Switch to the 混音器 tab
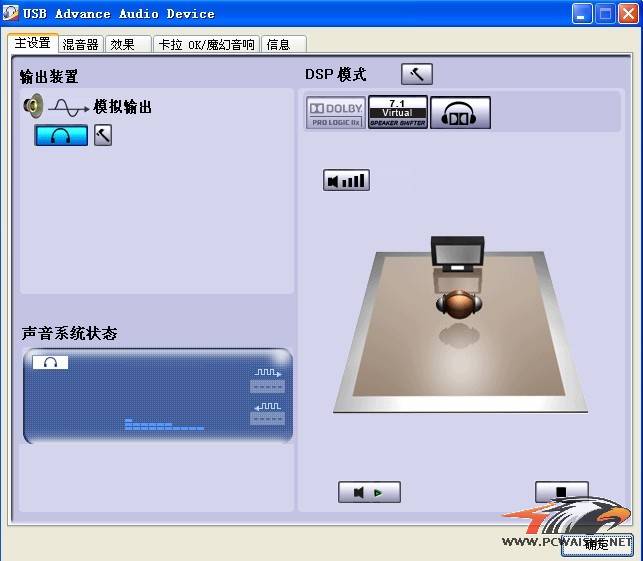Screen dimensions: 643x561 pyautogui.click(x=80, y=44)
